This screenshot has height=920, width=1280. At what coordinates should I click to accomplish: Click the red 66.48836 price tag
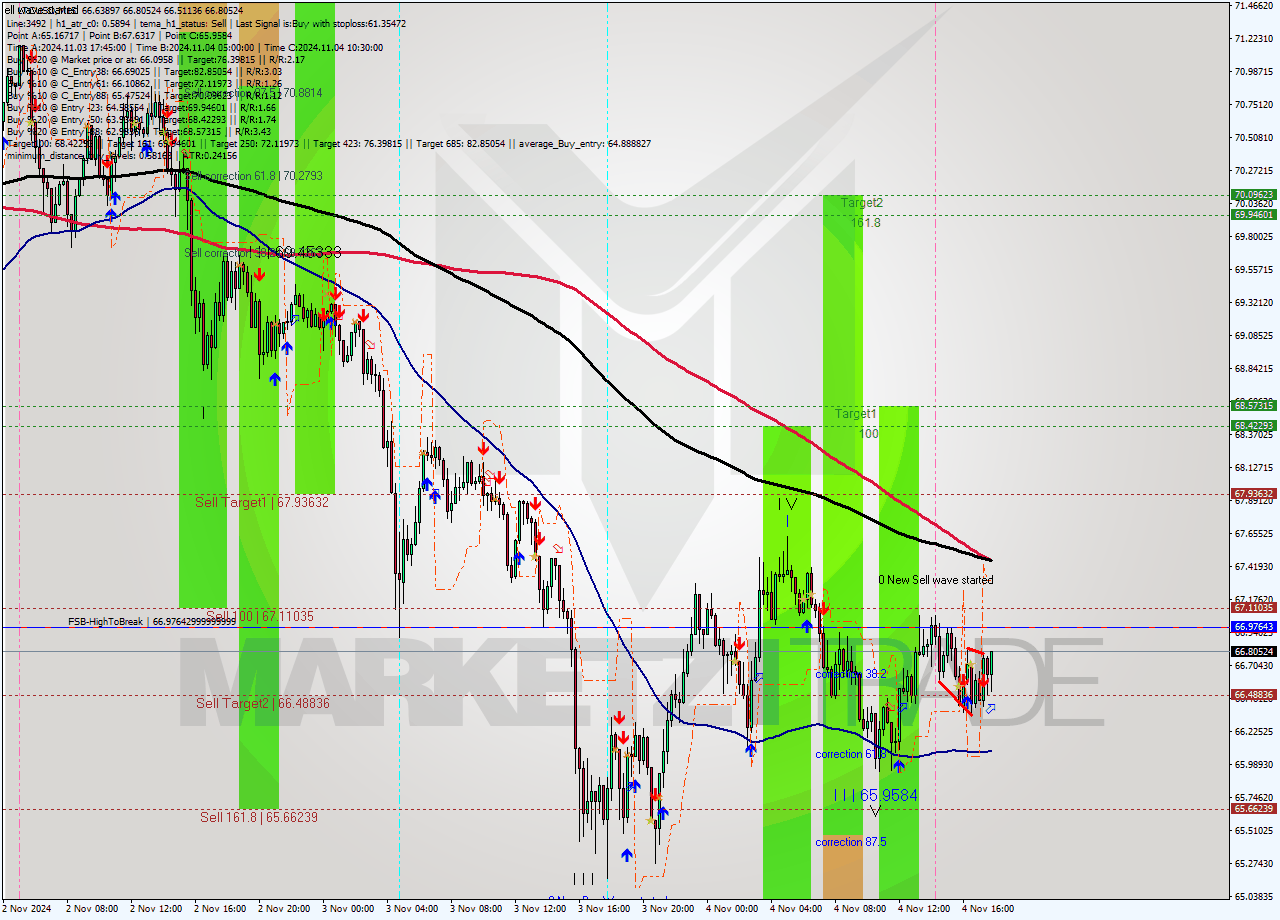[x=1254, y=694]
